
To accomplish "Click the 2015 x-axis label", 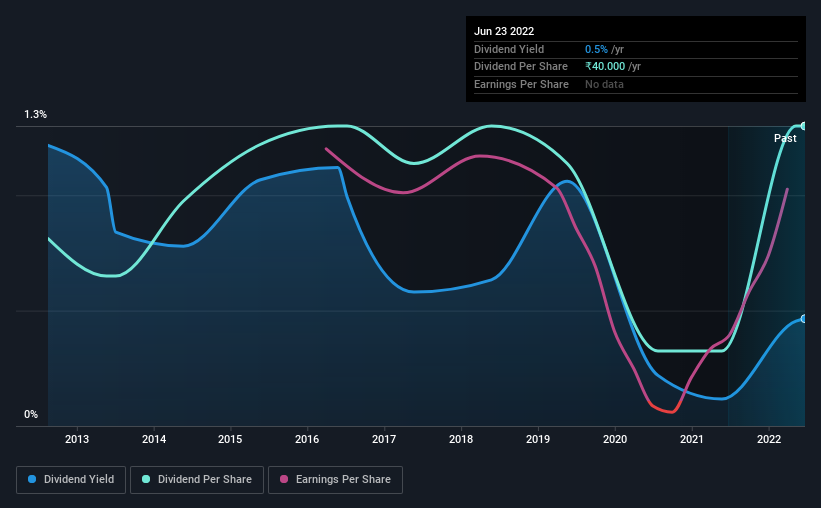I will tap(230, 439).
